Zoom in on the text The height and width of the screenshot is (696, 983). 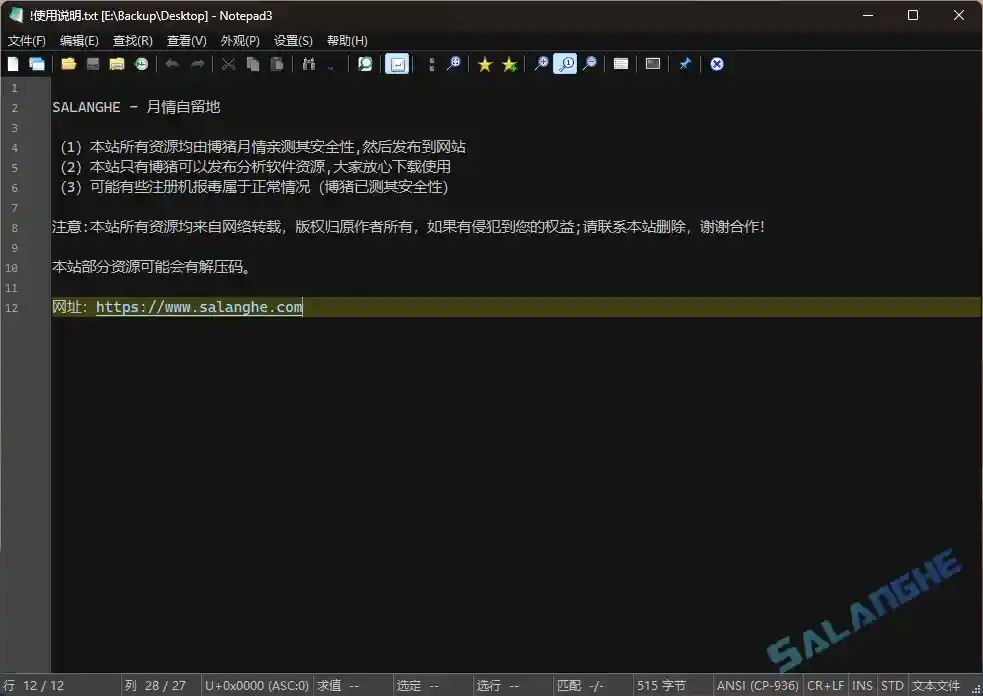click(541, 64)
